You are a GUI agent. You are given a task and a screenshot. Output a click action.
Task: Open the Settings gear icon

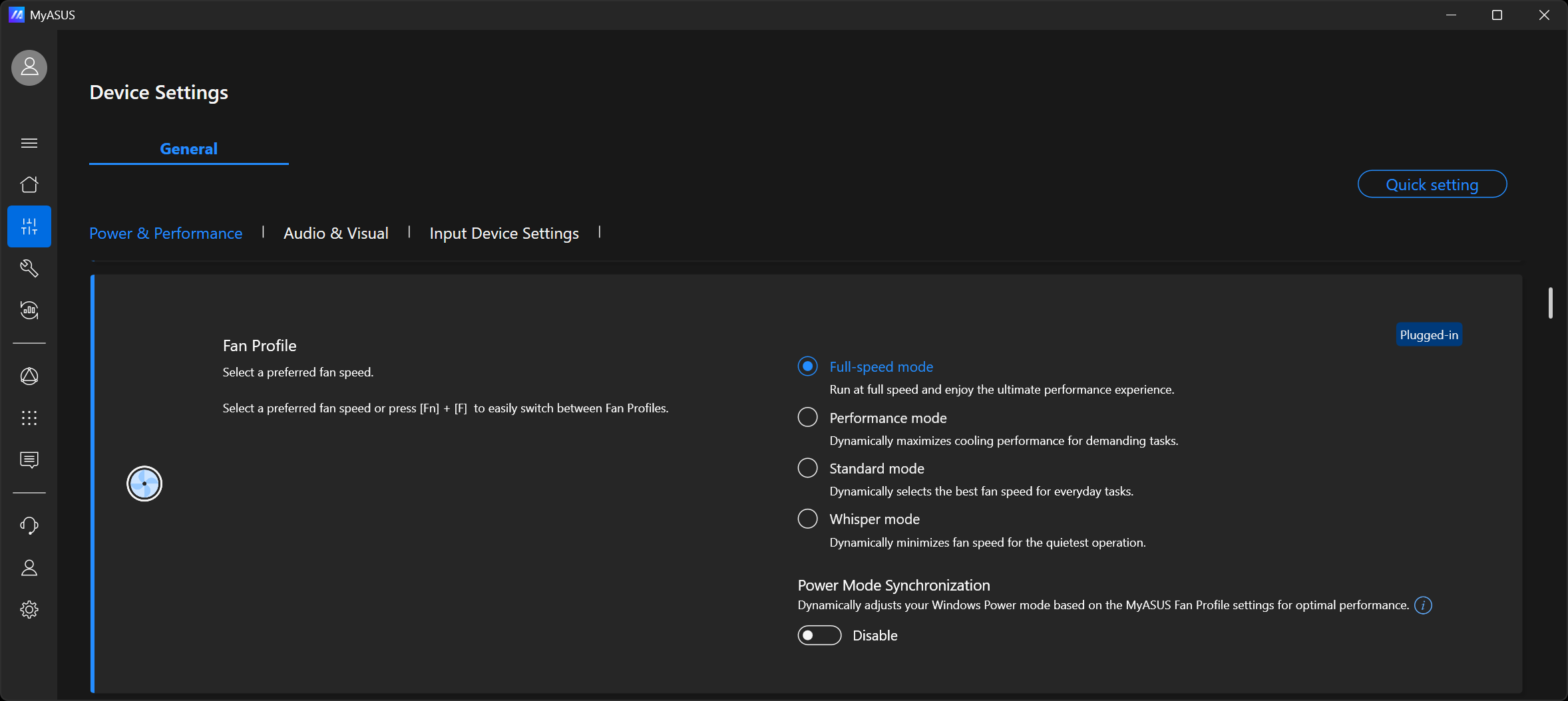(29, 609)
